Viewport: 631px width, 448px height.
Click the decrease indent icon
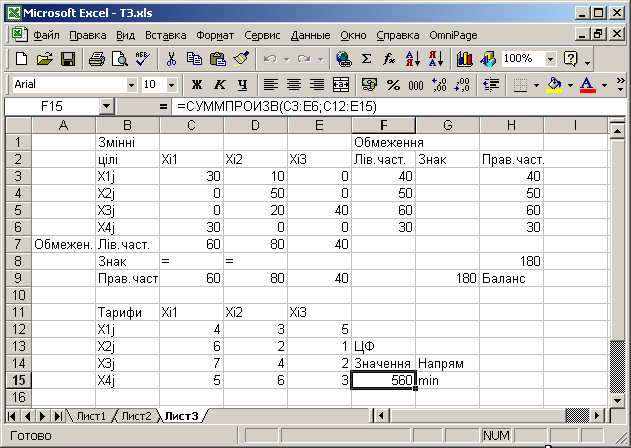(x=491, y=85)
